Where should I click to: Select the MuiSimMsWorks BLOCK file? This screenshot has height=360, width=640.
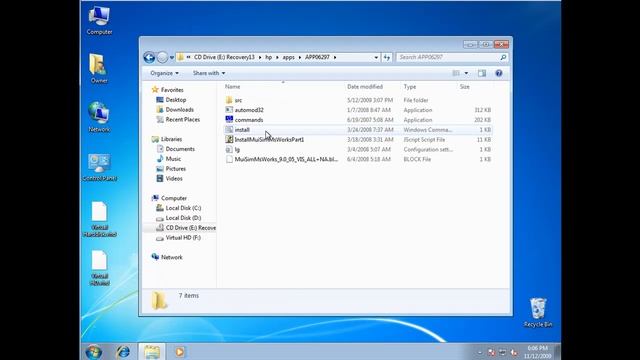pyautogui.click(x=286, y=159)
